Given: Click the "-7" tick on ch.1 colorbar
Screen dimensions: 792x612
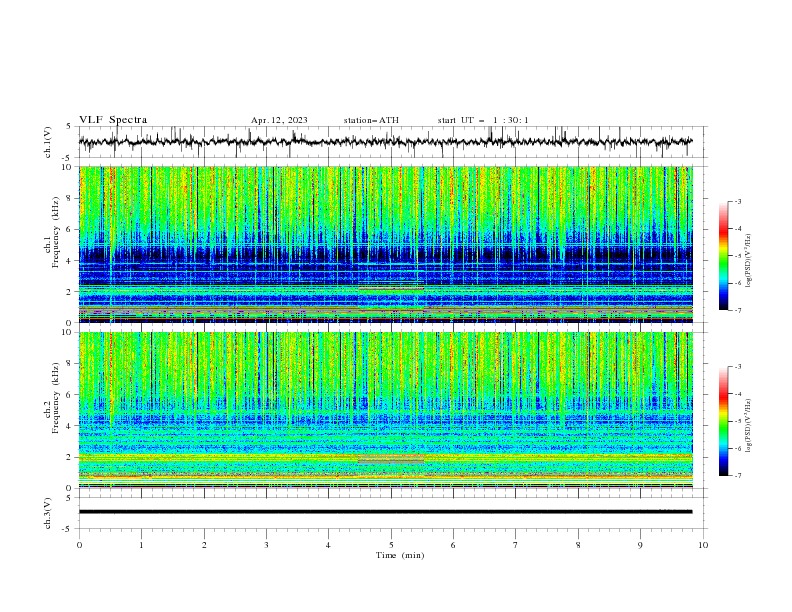Looking at the screenshot, I should click(x=738, y=310).
